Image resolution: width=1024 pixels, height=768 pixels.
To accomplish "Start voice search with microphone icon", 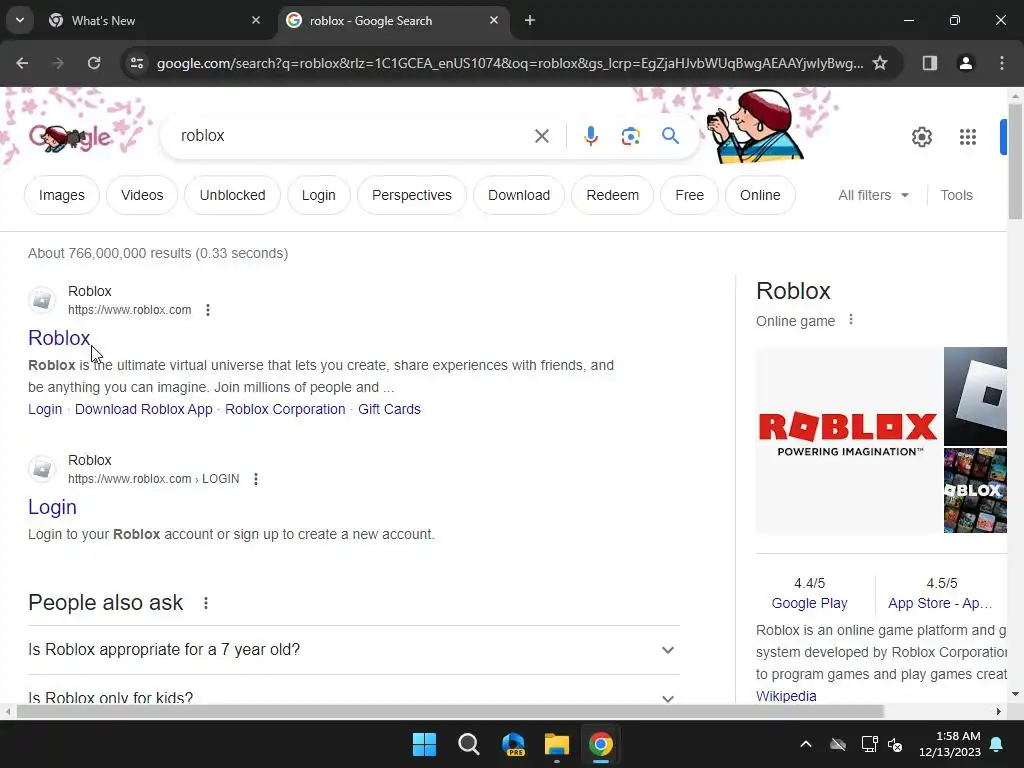I will coord(590,136).
